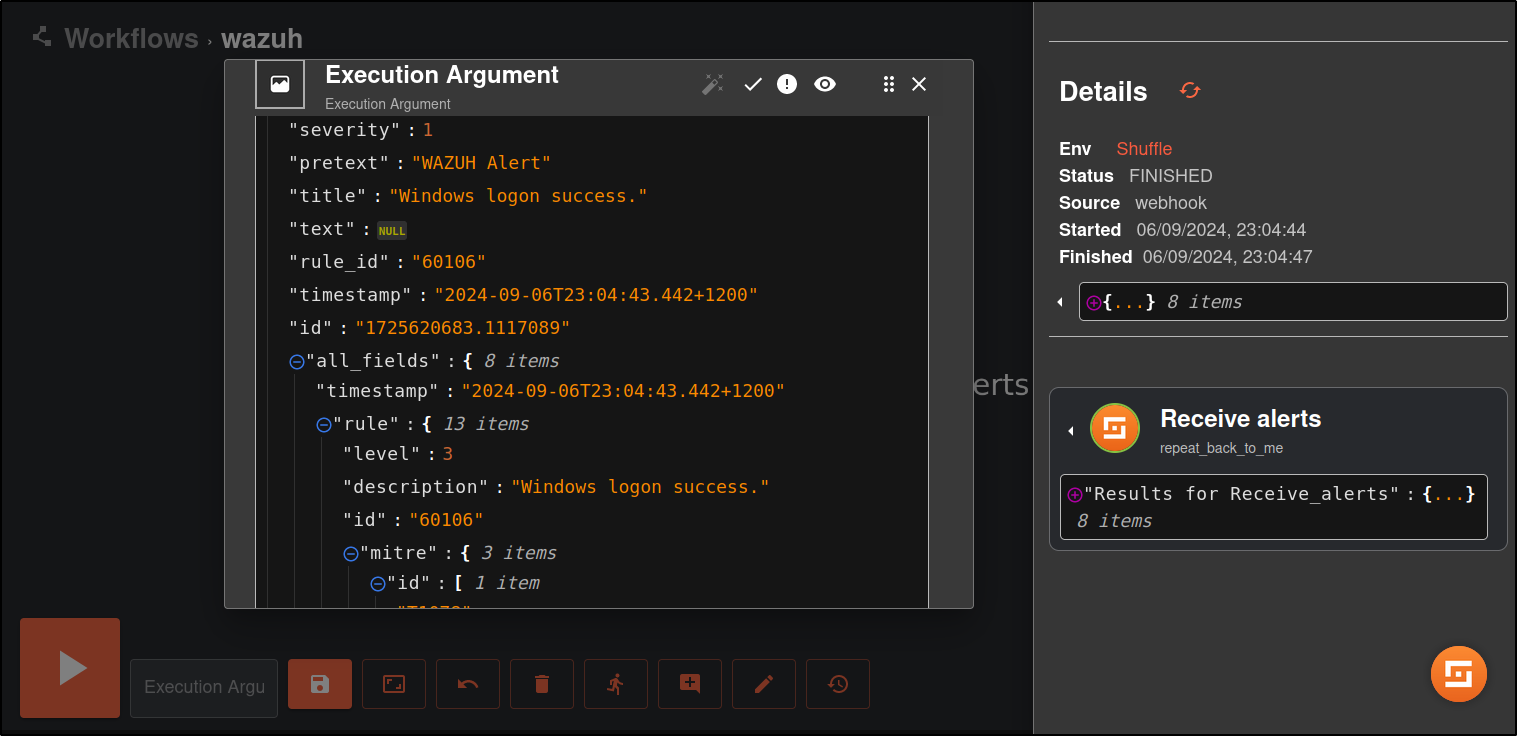
Task: Show executions with the running-person icon
Action: point(616,684)
